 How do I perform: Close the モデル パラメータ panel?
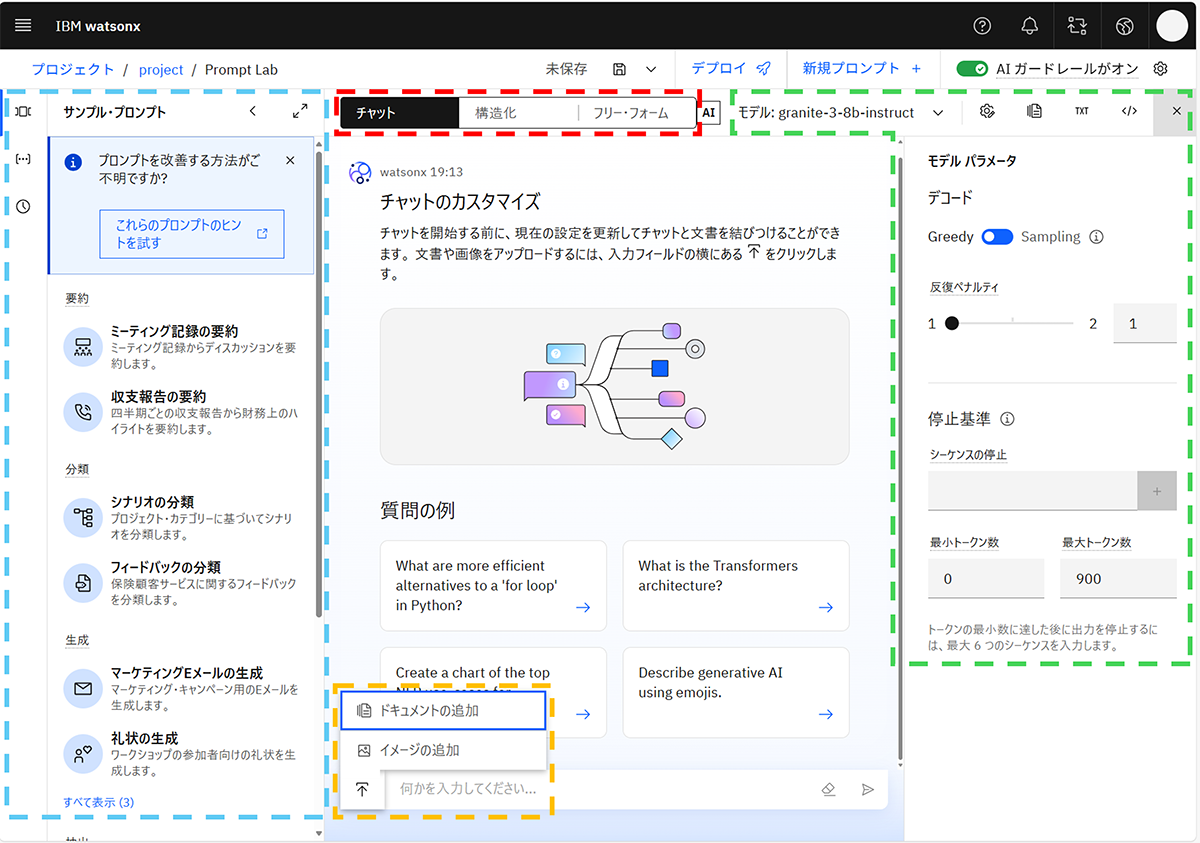(x=1176, y=111)
